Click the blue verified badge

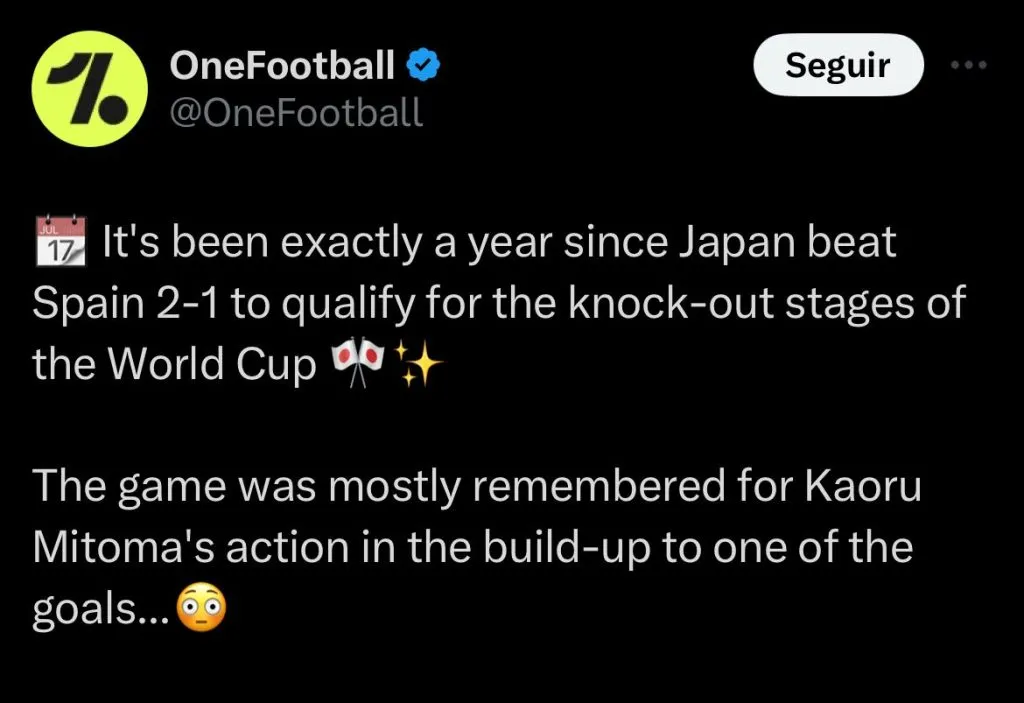coord(424,66)
